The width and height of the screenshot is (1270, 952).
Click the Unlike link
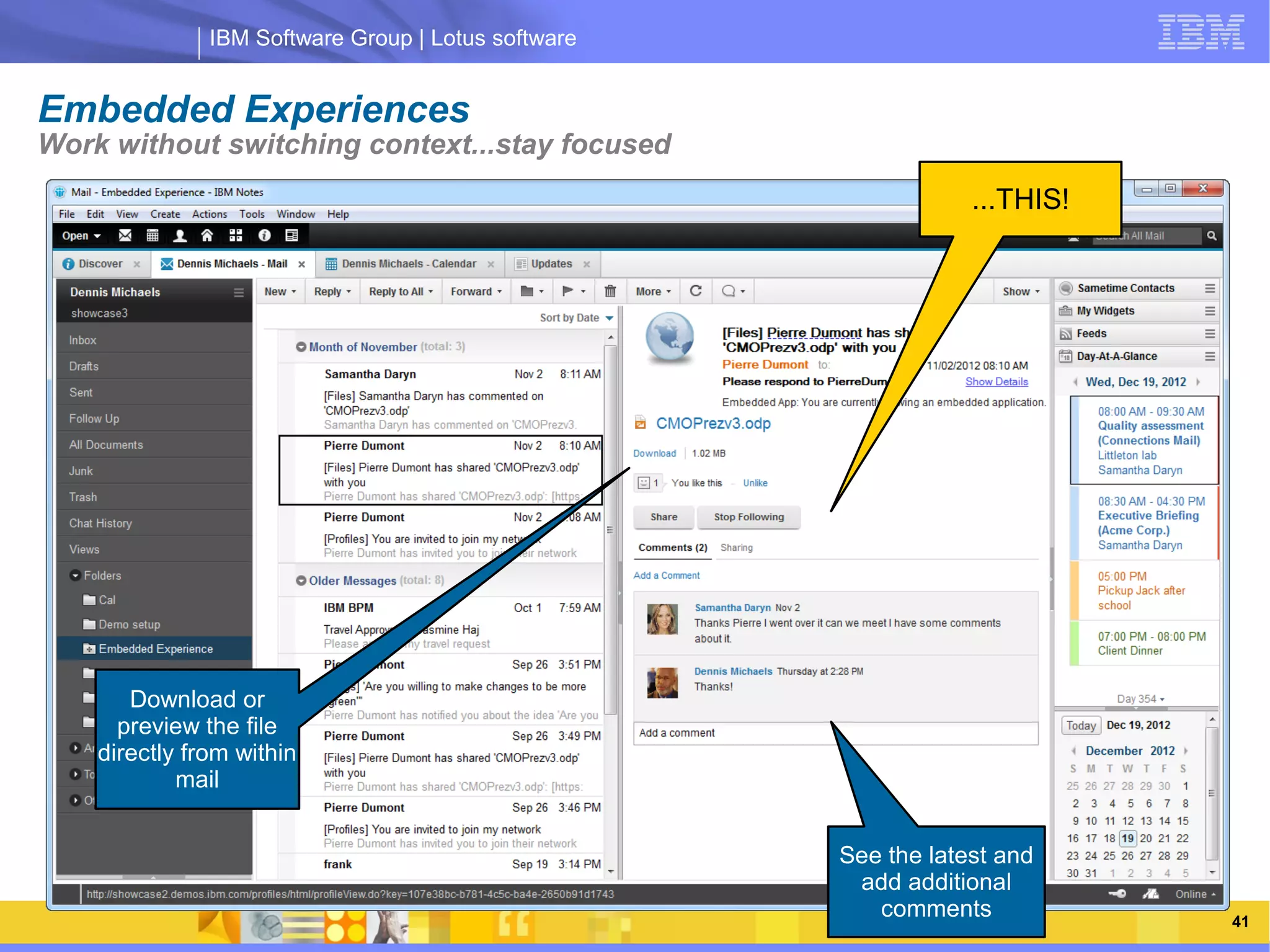click(755, 483)
